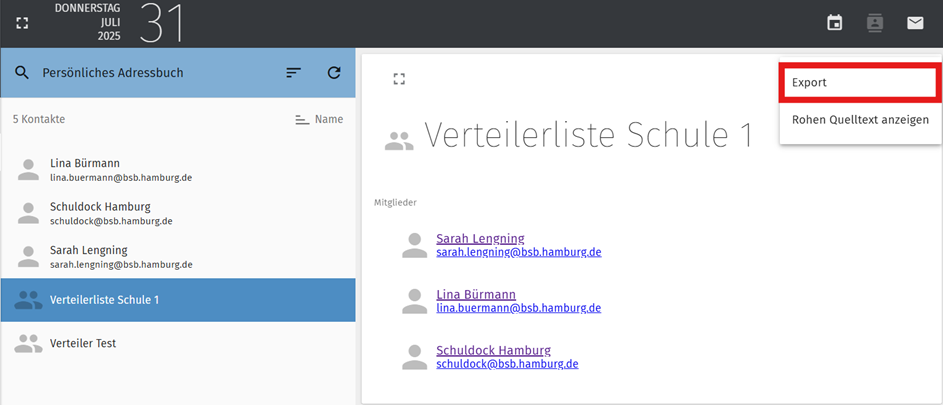Toggle fullscreen icon in top bar
Image resolution: width=943 pixels, height=405 pixels.
22,23
